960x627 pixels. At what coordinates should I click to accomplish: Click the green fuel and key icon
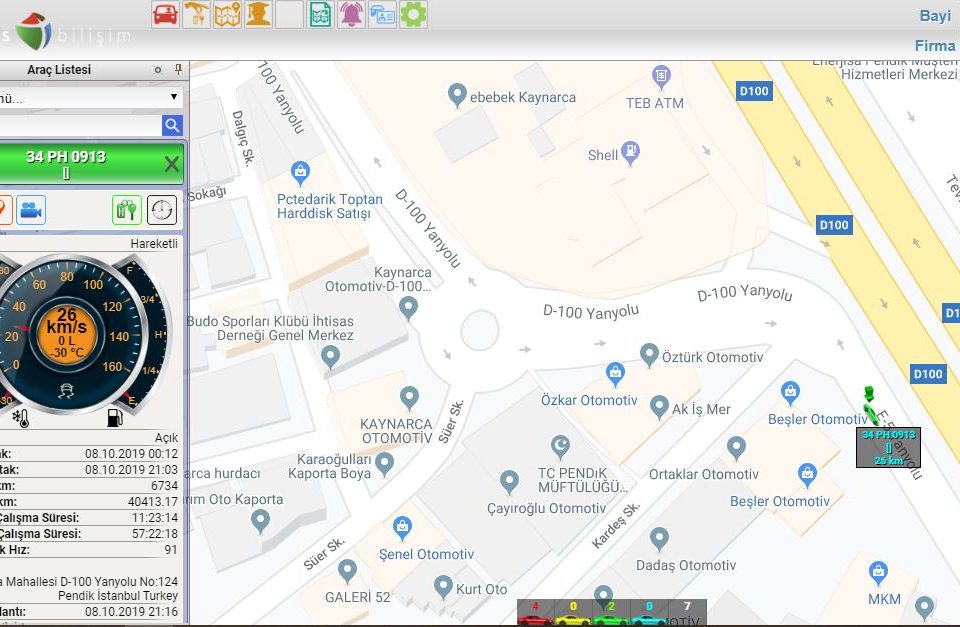click(x=127, y=211)
